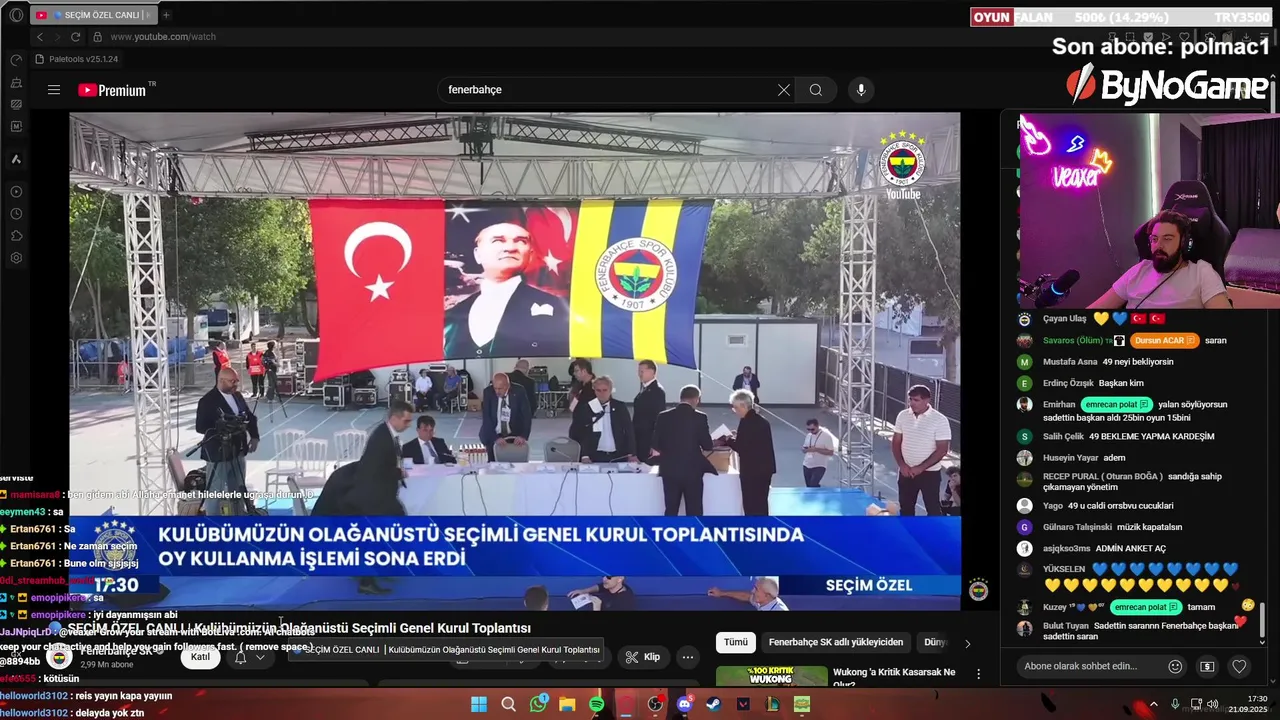Click the Katıl join button

tap(200, 657)
